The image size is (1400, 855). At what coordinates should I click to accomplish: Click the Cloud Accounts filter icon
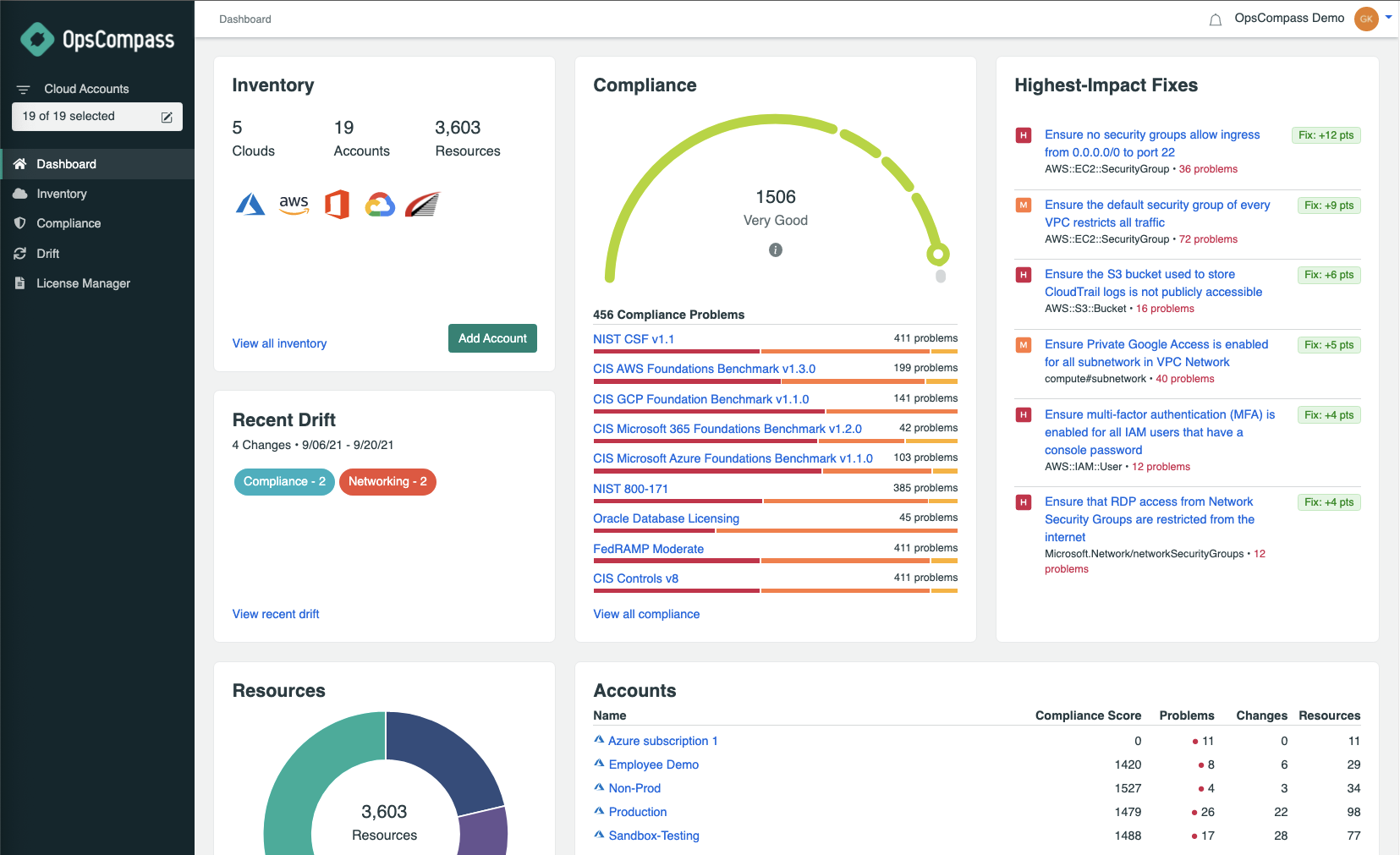24,89
